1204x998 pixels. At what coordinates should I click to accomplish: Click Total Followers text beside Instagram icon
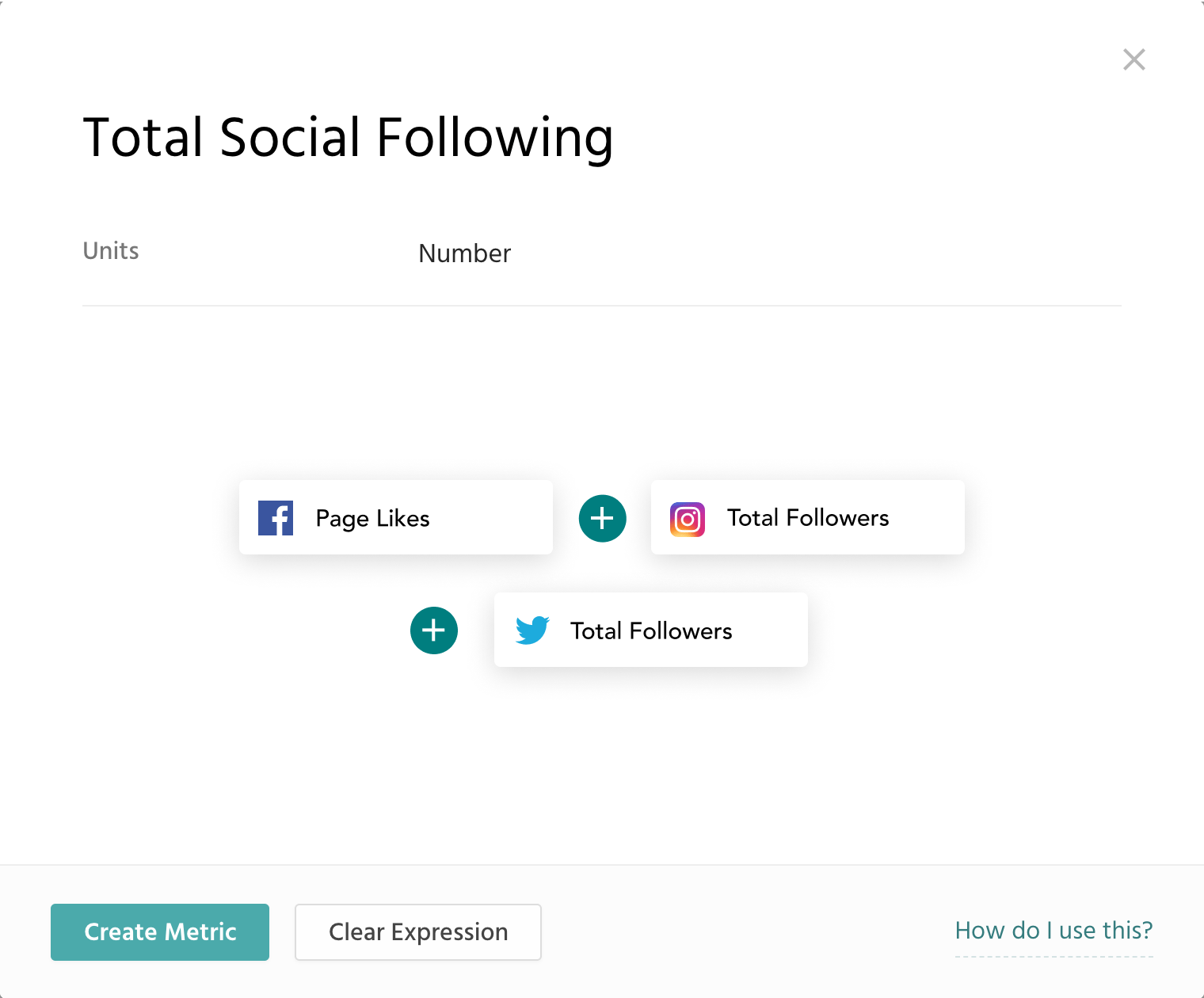pyautogui.click(x=808, y=518)
